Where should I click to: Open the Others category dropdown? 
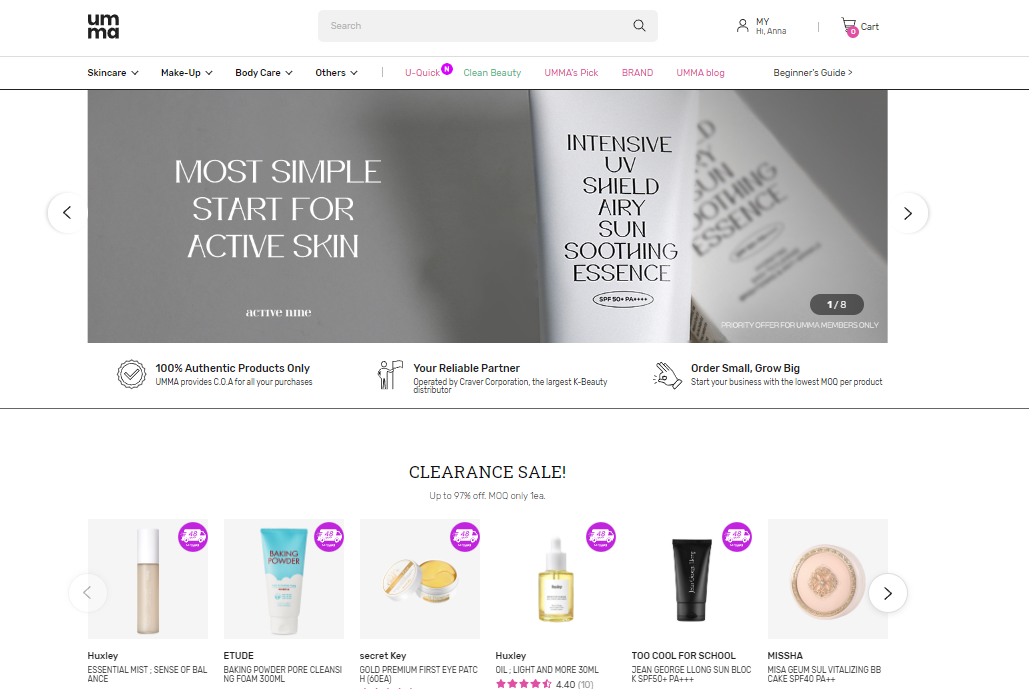tap(337, 73)
